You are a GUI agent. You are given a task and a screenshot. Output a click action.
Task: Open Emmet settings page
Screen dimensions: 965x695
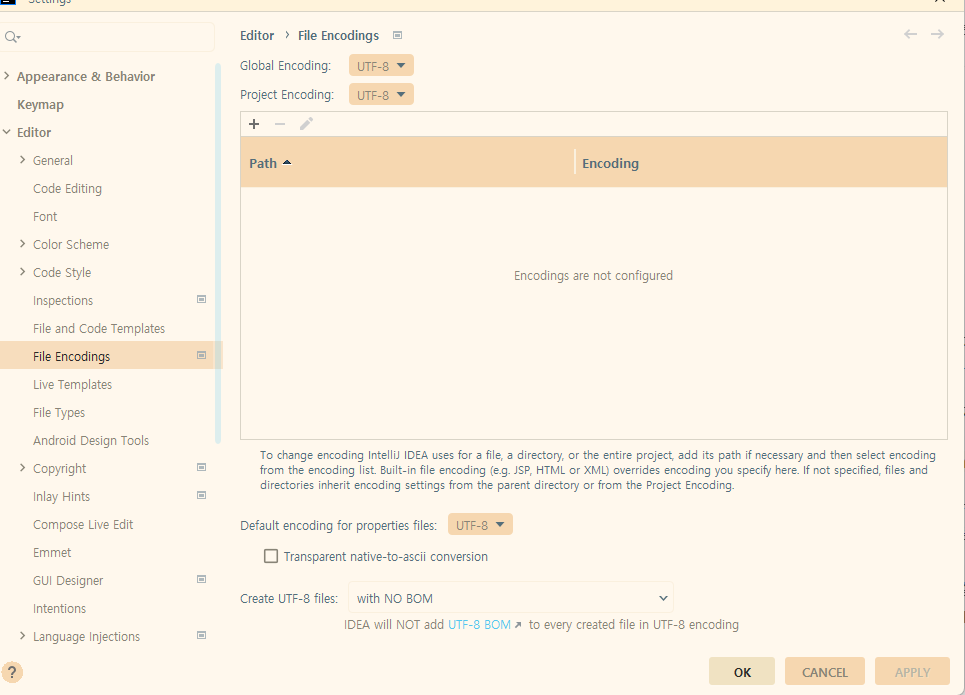pos(52,553)
